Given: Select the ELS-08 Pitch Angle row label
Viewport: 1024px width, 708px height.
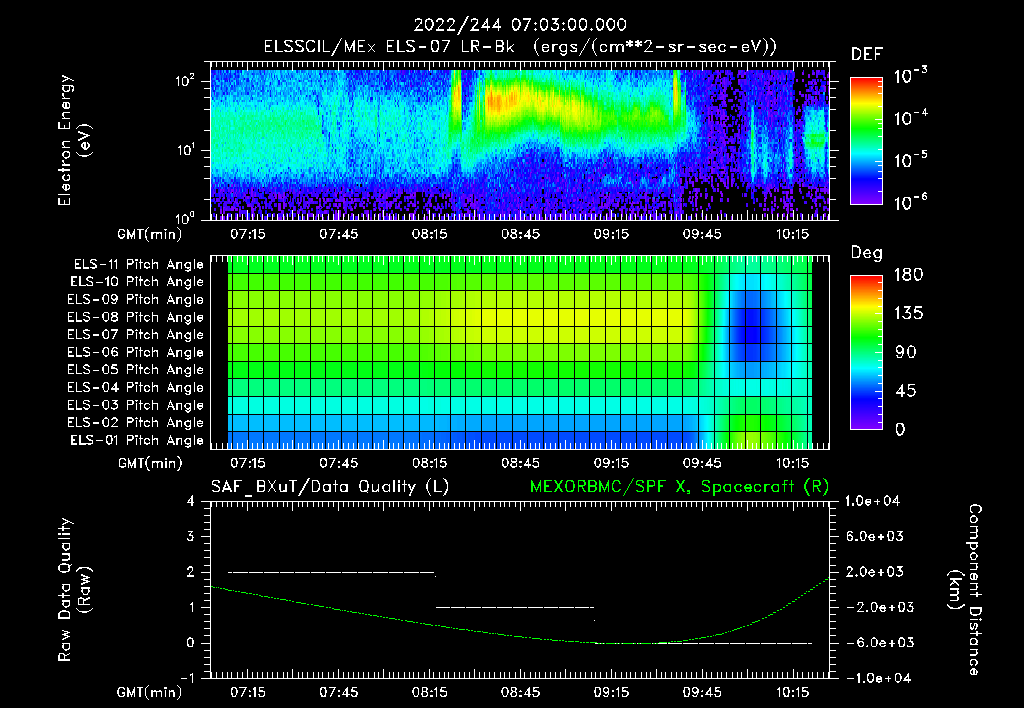Looking at the screenshot, I should click(x=135, y=317).
